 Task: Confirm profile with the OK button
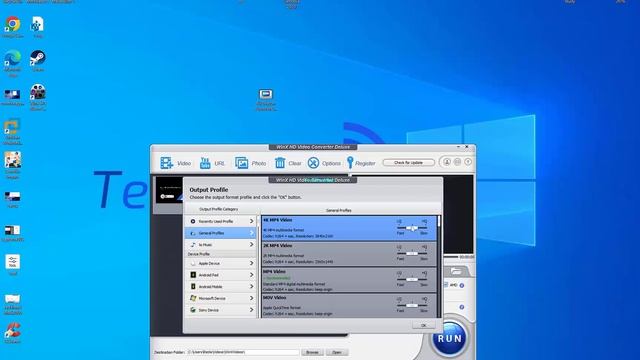[x=423, y=325]
